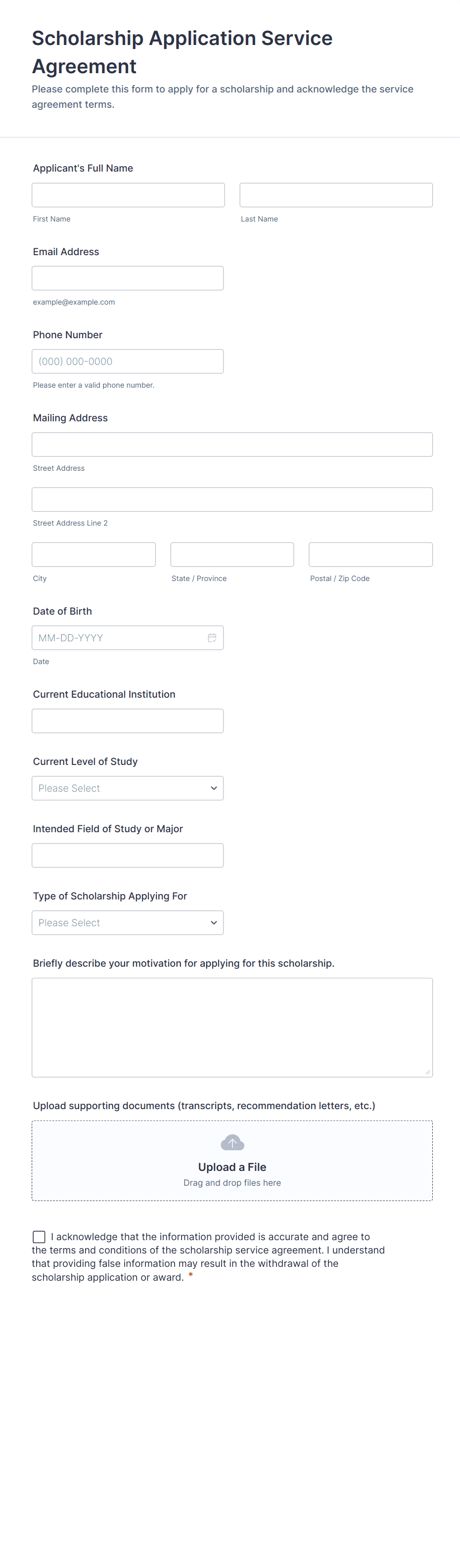
Task: Click the Phone Number input field
Action: [127, 361]
